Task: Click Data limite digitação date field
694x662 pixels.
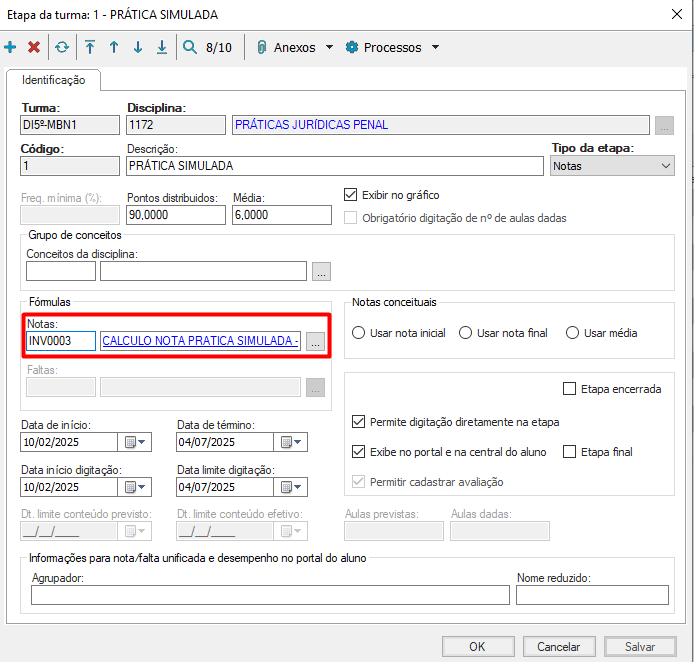Action: point(224,487)
